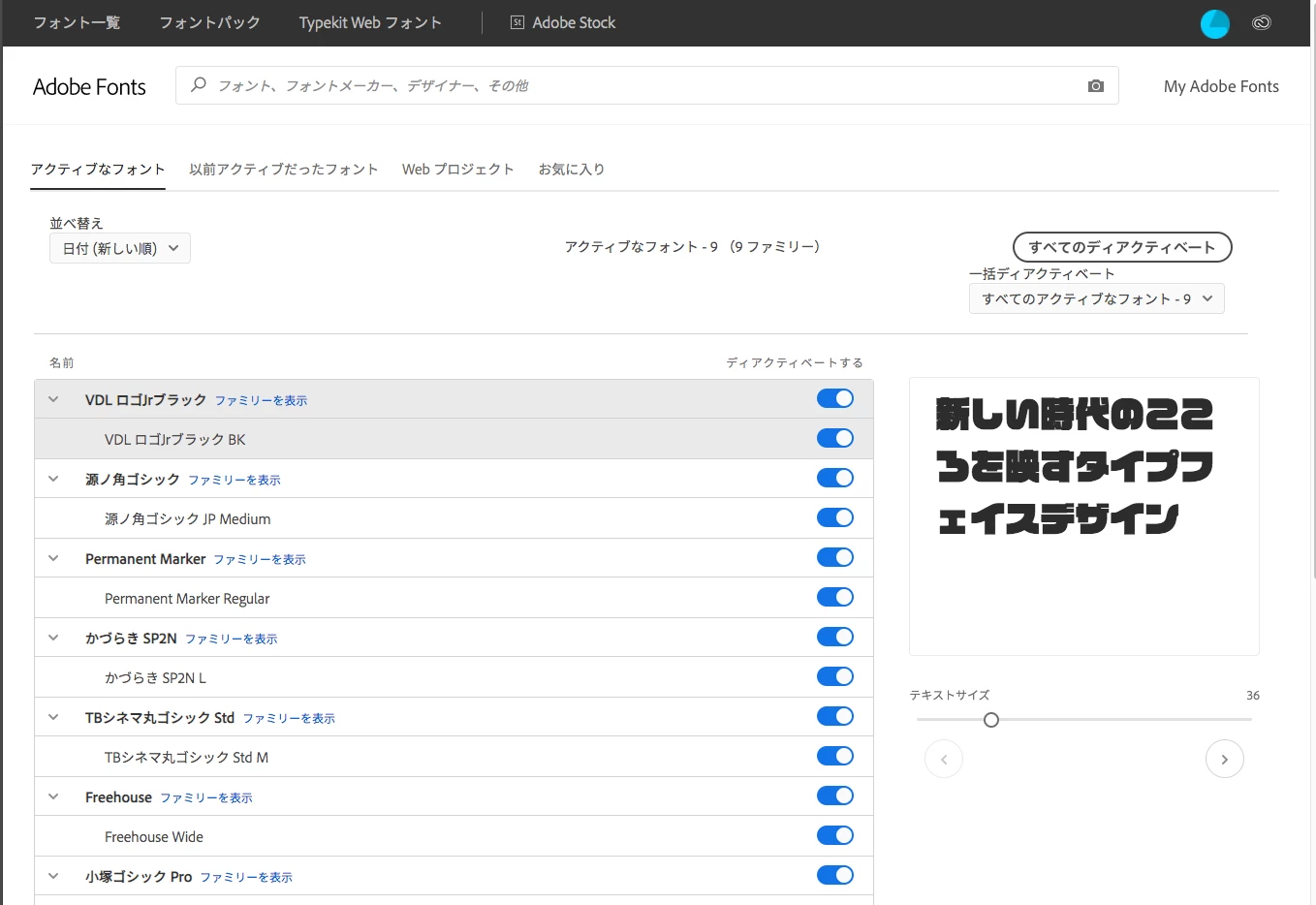This screenshot has width=1316, height=905.
Task: Open the blue user profile avatar
Action: 1215,23
